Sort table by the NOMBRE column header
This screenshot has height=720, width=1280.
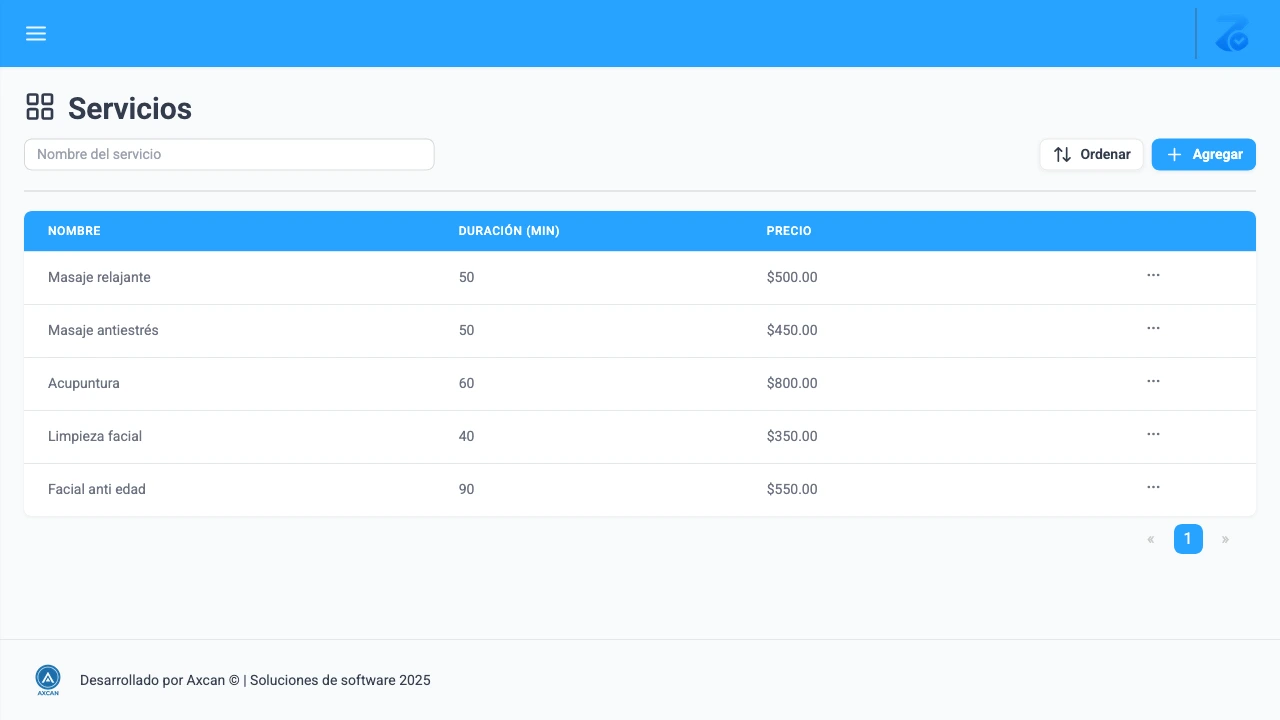tap(74, 230)
